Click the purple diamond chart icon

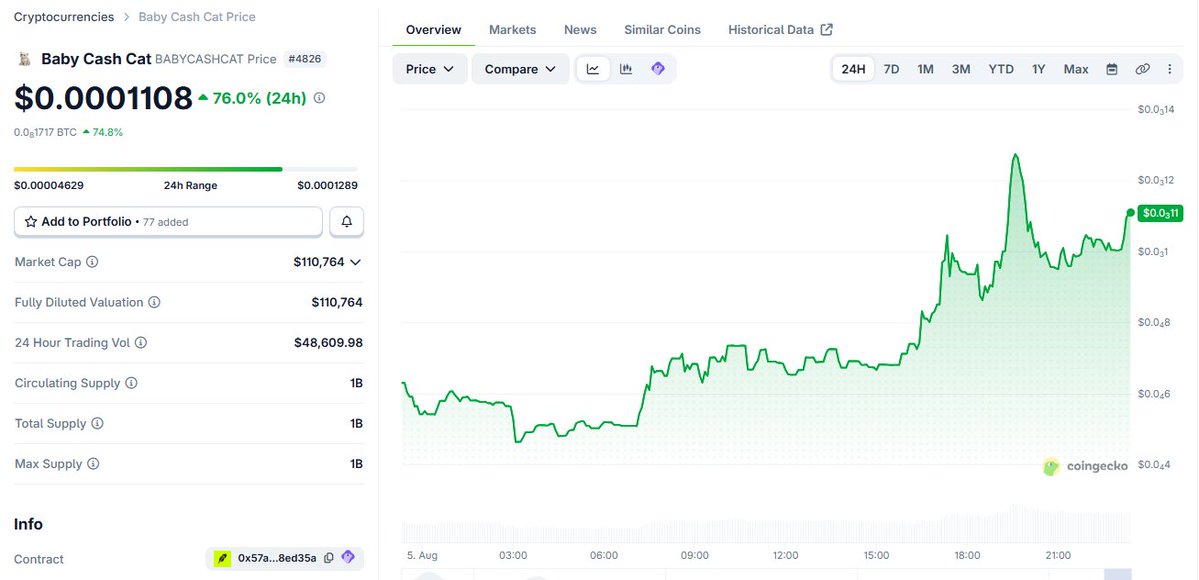[658, 69]
